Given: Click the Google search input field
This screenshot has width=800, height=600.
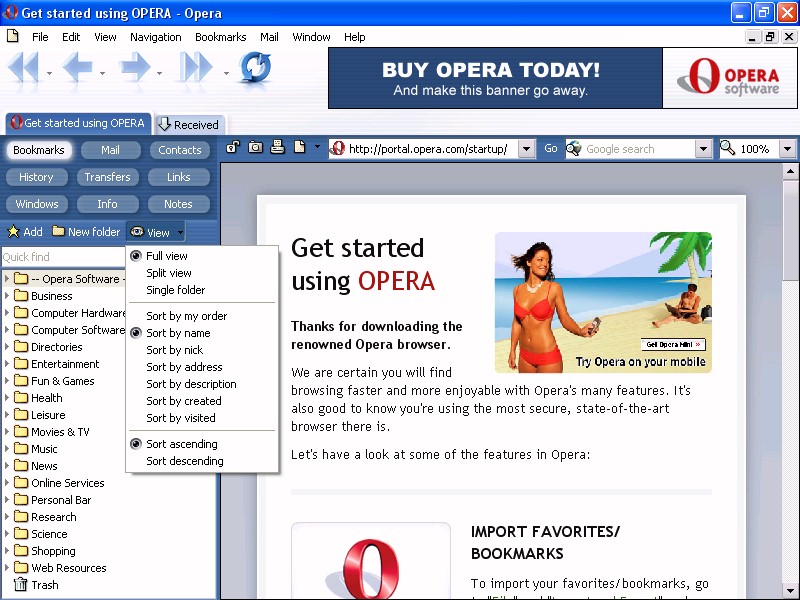Looking at the screenshot, I should [638, 149].
